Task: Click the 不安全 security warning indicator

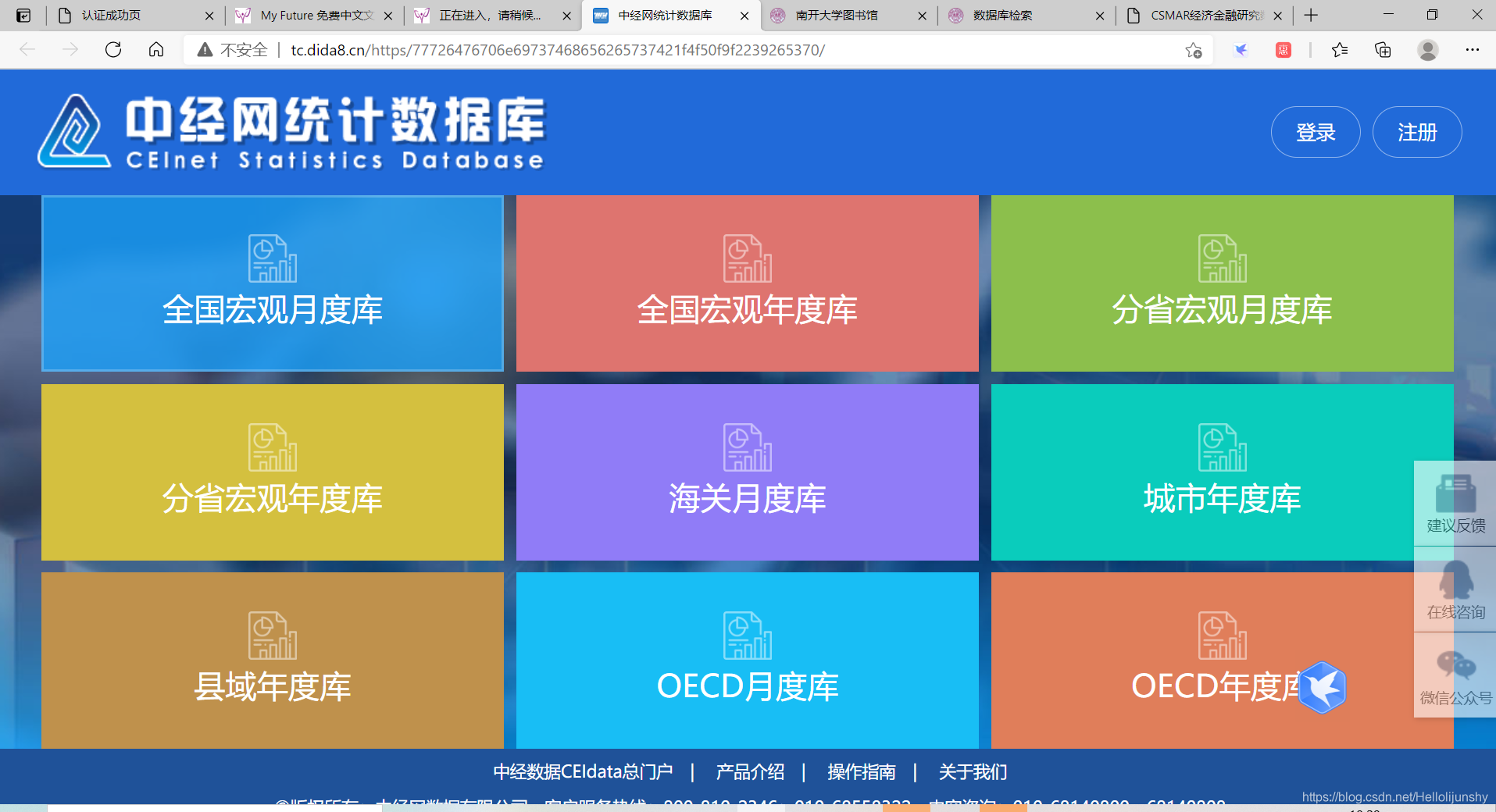Action: (x=232, y=50)
